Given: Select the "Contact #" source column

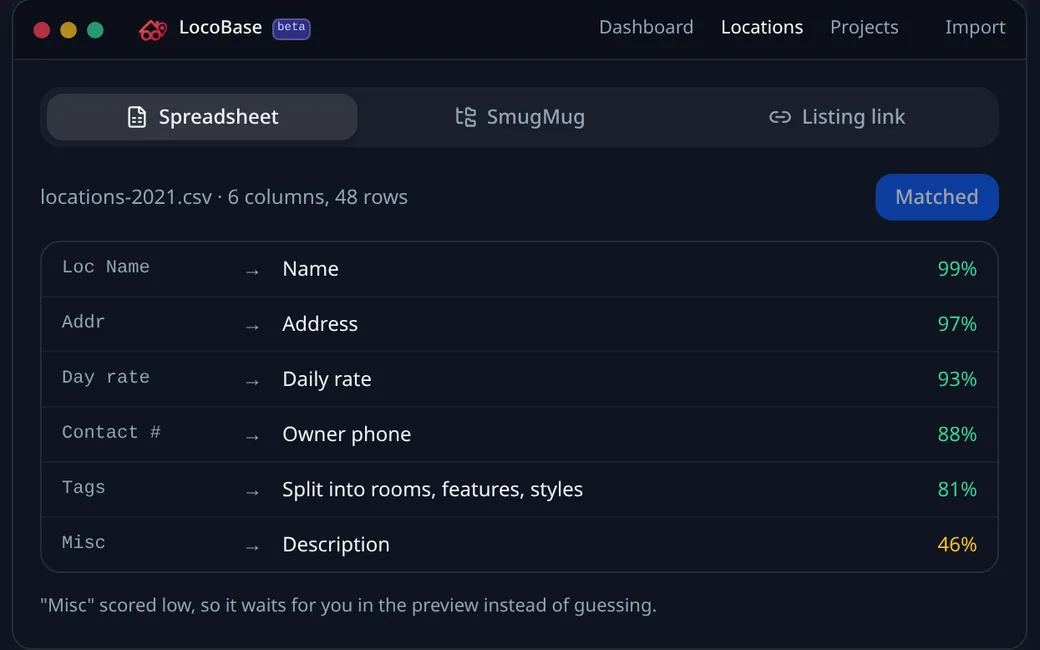Looking at the screenshot, I should pos(111,432).
